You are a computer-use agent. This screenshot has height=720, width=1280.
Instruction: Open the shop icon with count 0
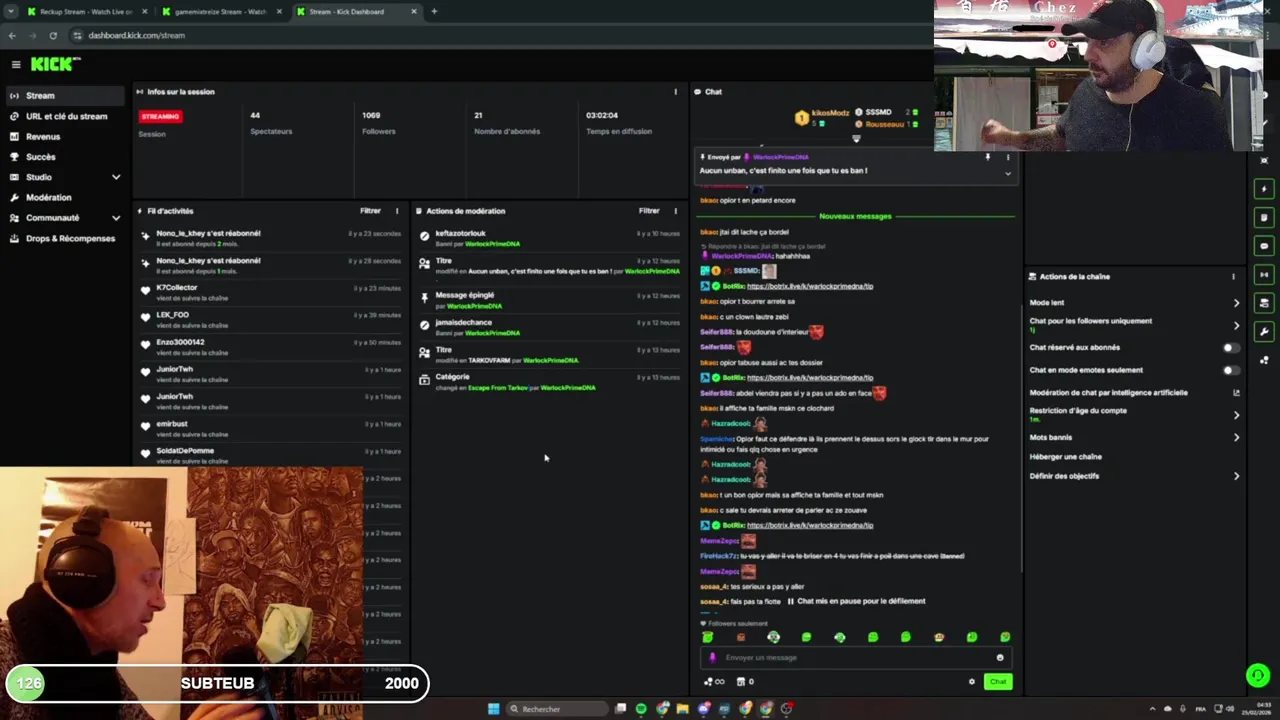[x=745, y=682]
